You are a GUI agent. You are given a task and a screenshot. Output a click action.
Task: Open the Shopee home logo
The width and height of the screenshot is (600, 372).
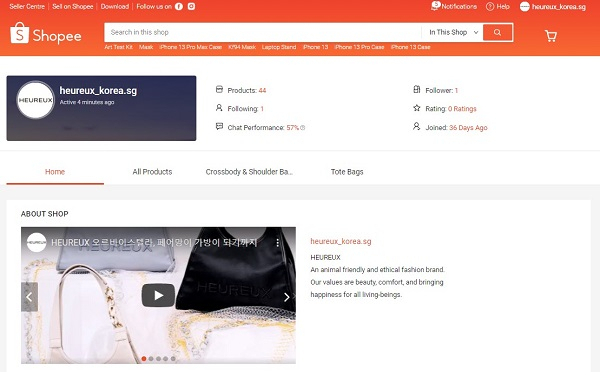[46, 34]
